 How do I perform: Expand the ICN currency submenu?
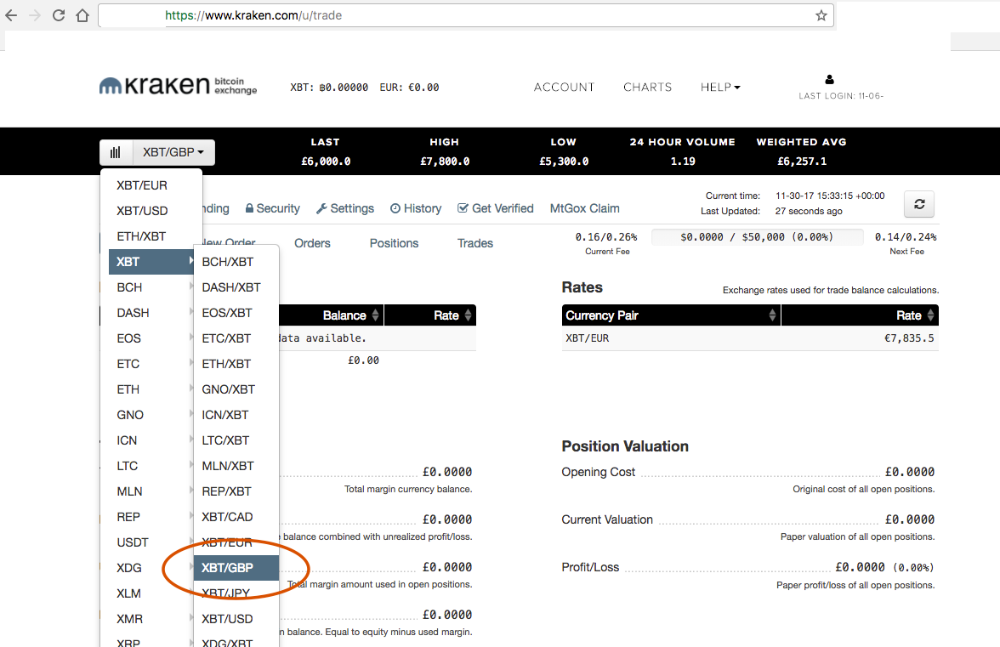click(x=151, y=441)
